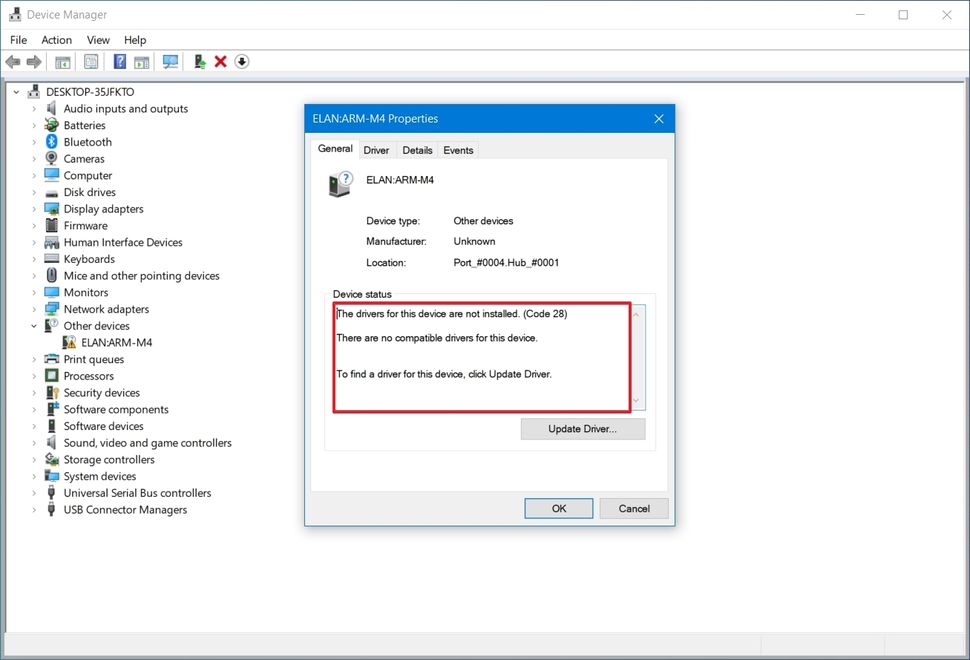Collapse the Other devices category
Image resolution: width=970 pixels, height=660 pixels.
point(33,325)
